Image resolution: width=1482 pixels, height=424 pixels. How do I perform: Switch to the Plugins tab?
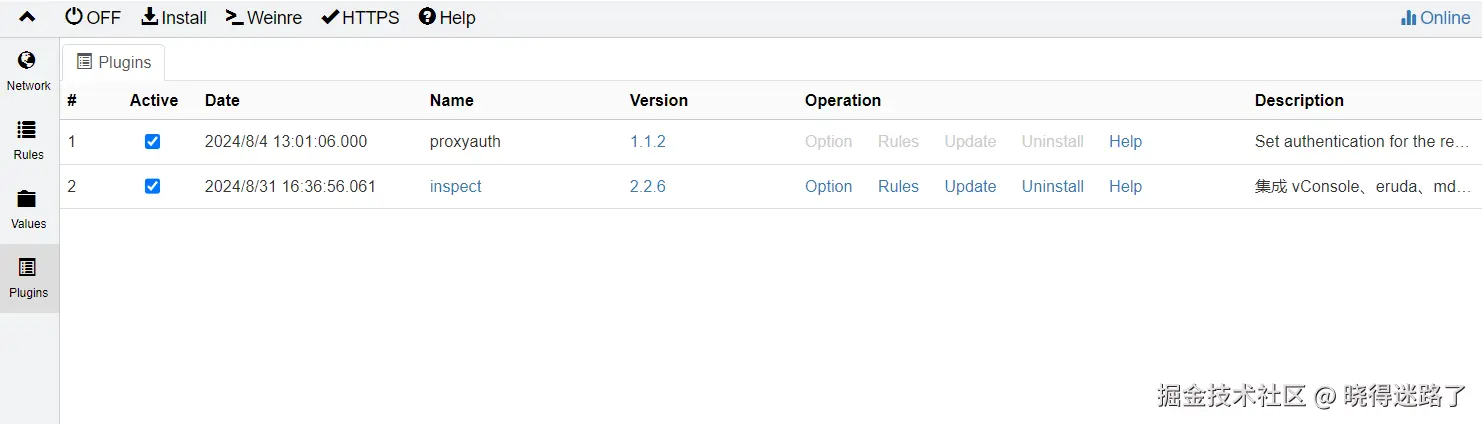[x=114, y=62]
